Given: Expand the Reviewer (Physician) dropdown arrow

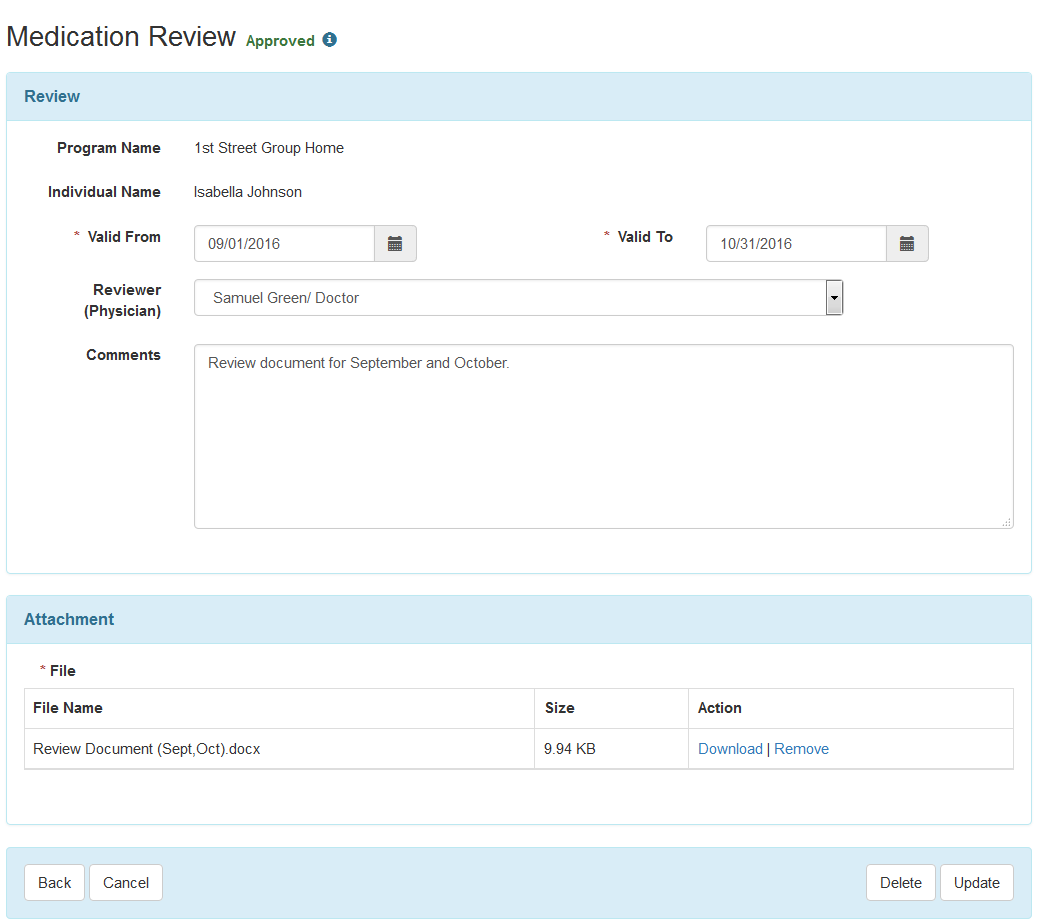Looking at the screenshot, I should (x=834, y=297).
